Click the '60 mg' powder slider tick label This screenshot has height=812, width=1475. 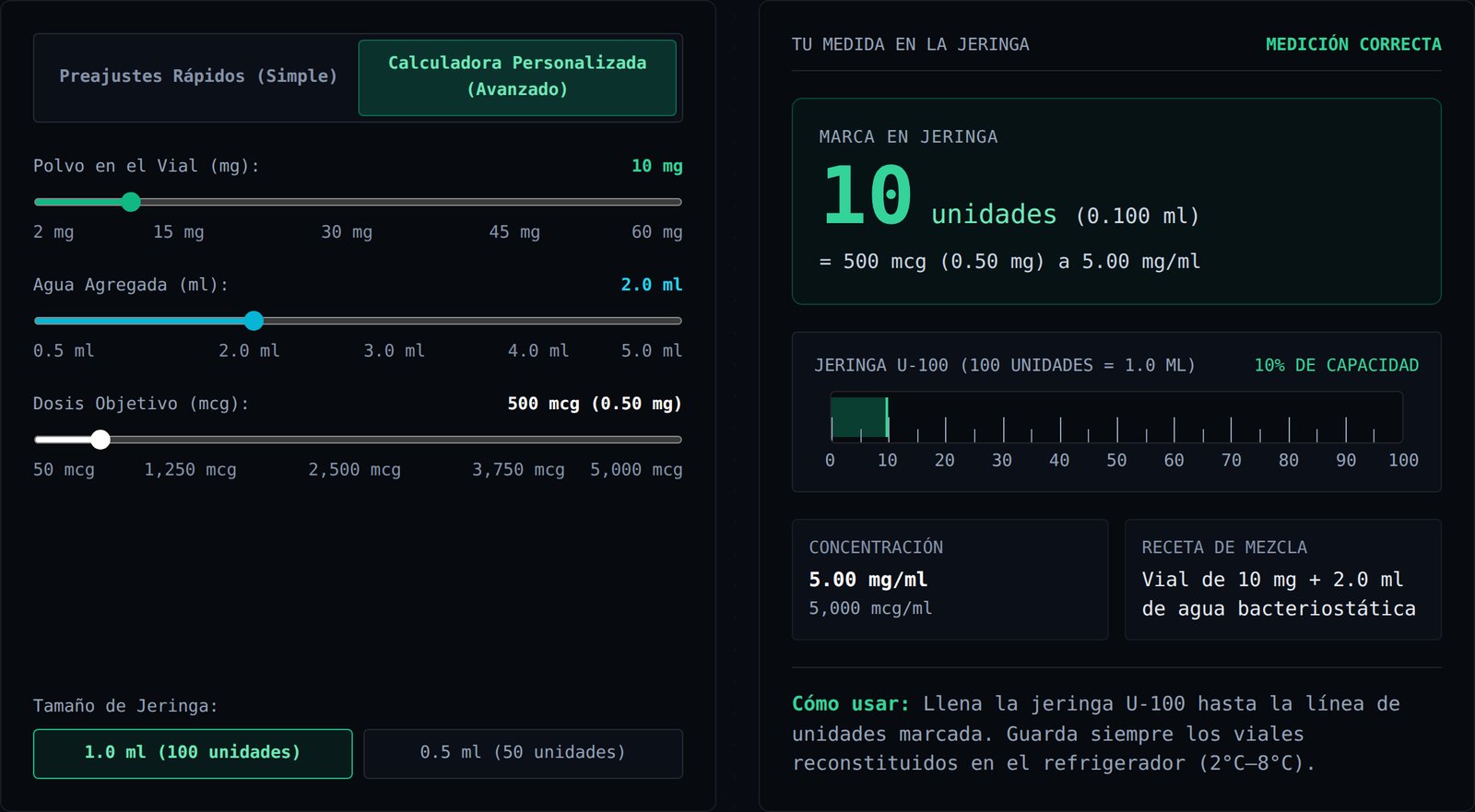tap(656, 232)
